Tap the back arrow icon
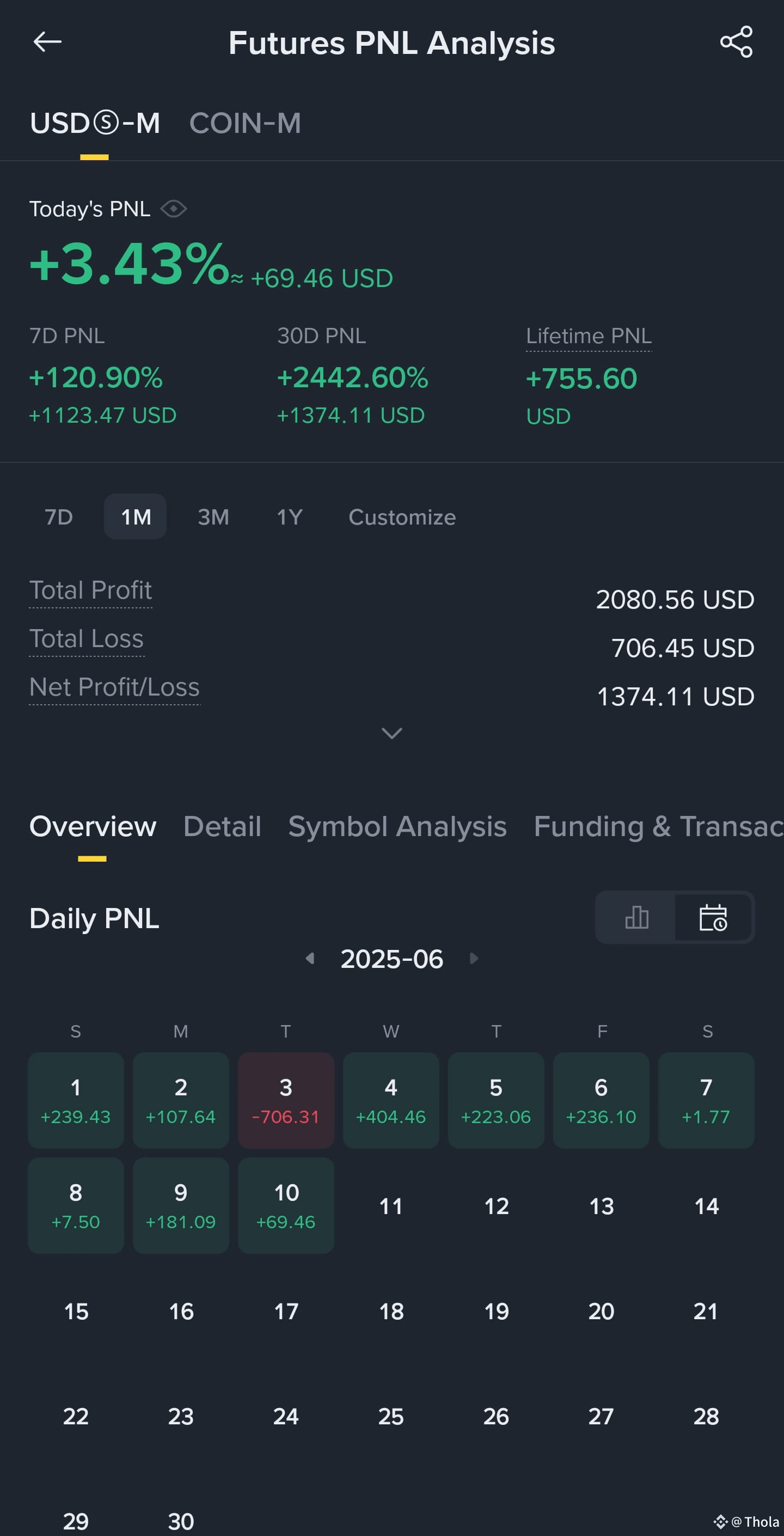 [x=47, y=42]
